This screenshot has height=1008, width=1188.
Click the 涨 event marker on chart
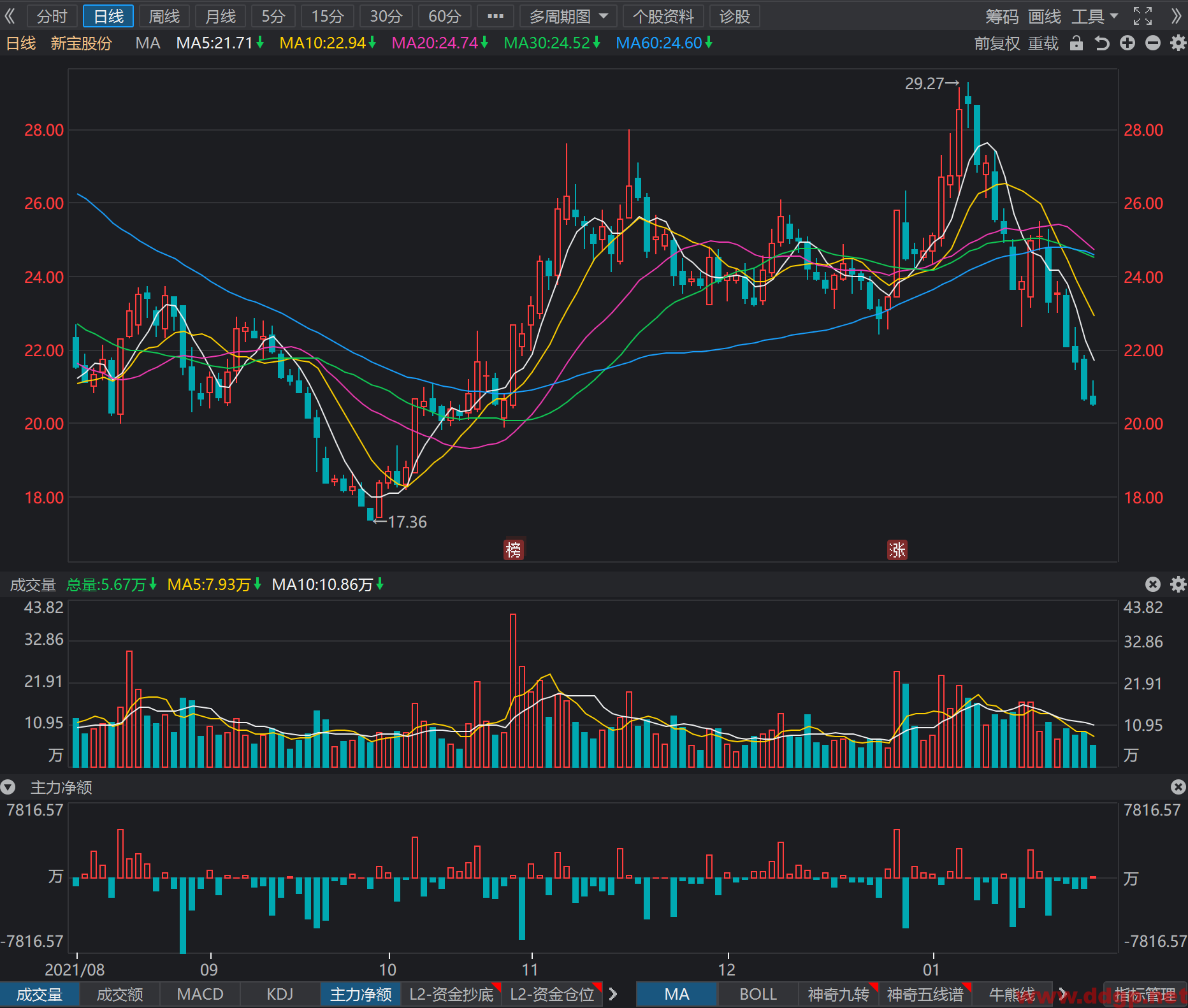[897, 549]
